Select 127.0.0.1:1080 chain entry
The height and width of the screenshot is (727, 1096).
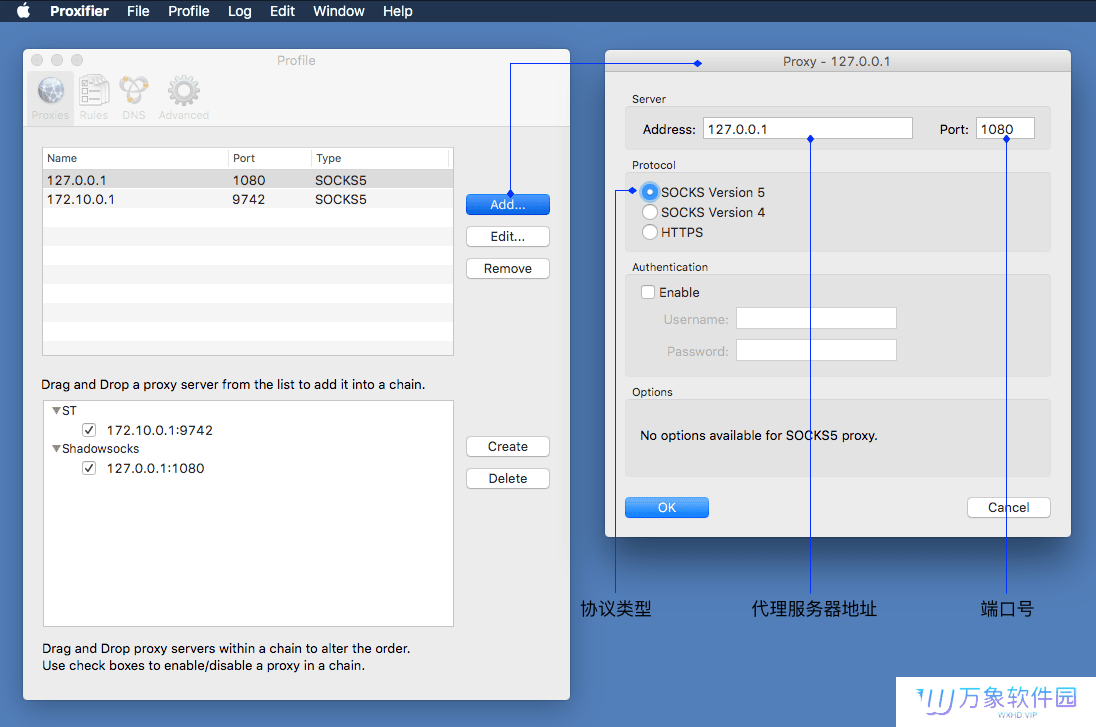pyautogui.click(x=155, y=468)
